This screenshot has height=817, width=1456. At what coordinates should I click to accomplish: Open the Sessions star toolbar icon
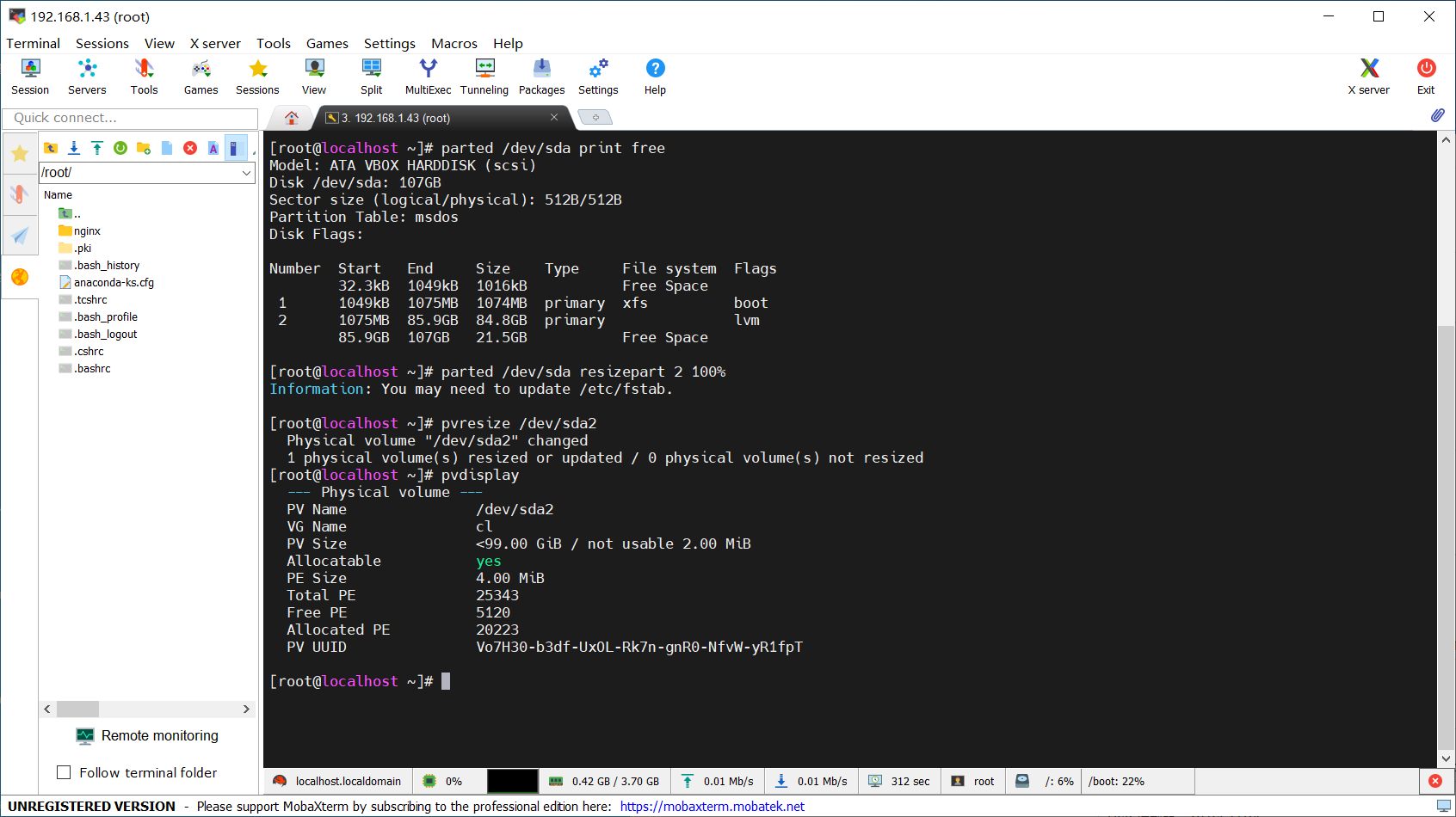[257, 77]
